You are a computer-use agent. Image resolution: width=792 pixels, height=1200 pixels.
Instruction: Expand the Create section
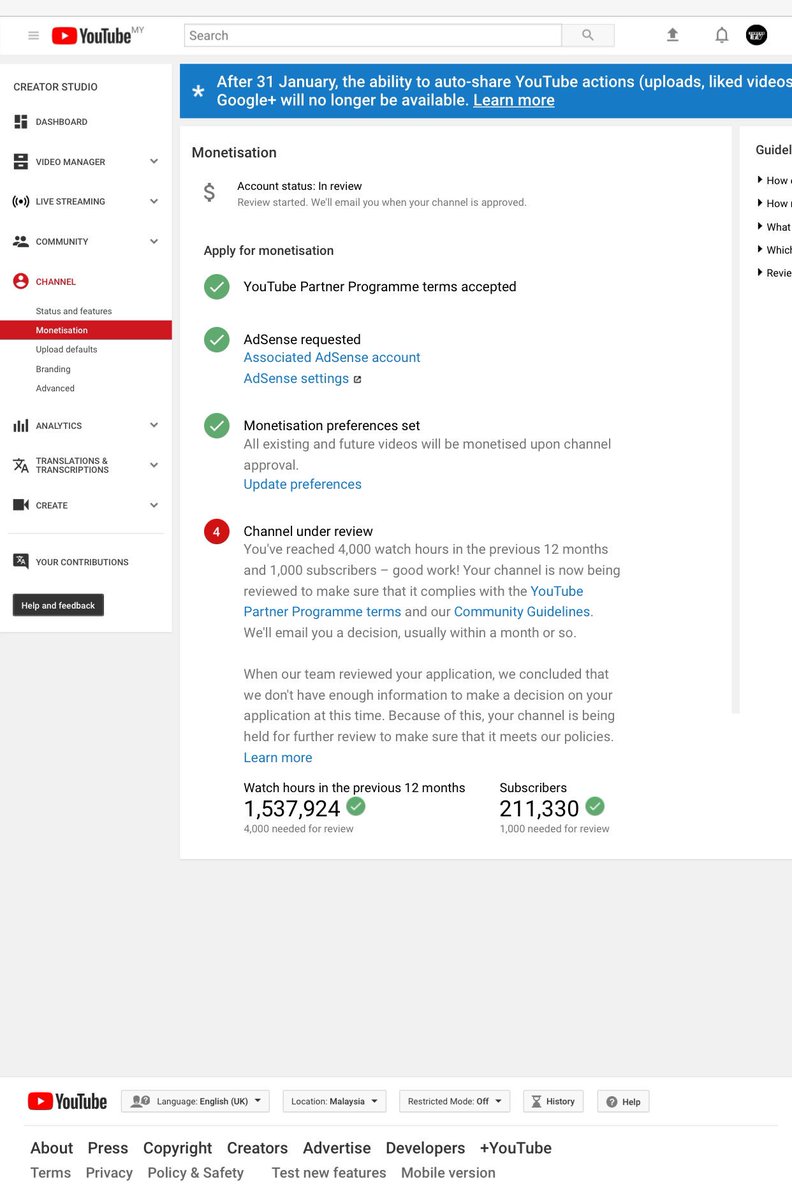pos(154,505)
